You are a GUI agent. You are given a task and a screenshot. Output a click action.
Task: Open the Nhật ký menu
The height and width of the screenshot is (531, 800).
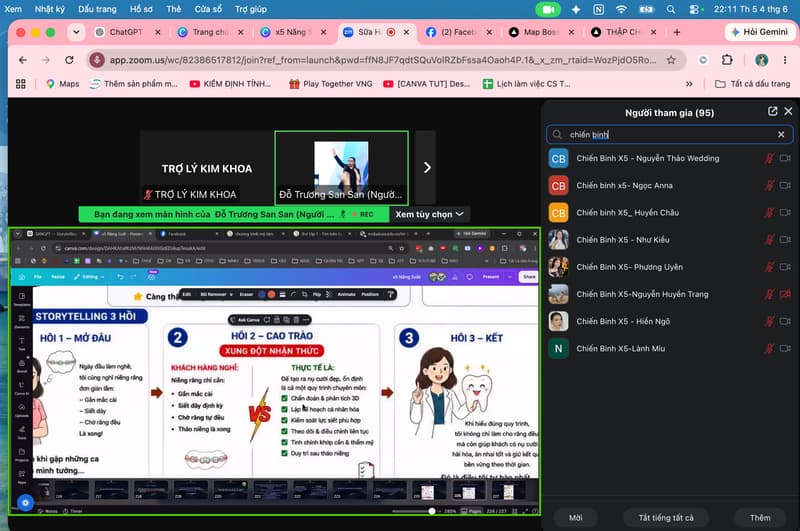[x=49, y=9]
